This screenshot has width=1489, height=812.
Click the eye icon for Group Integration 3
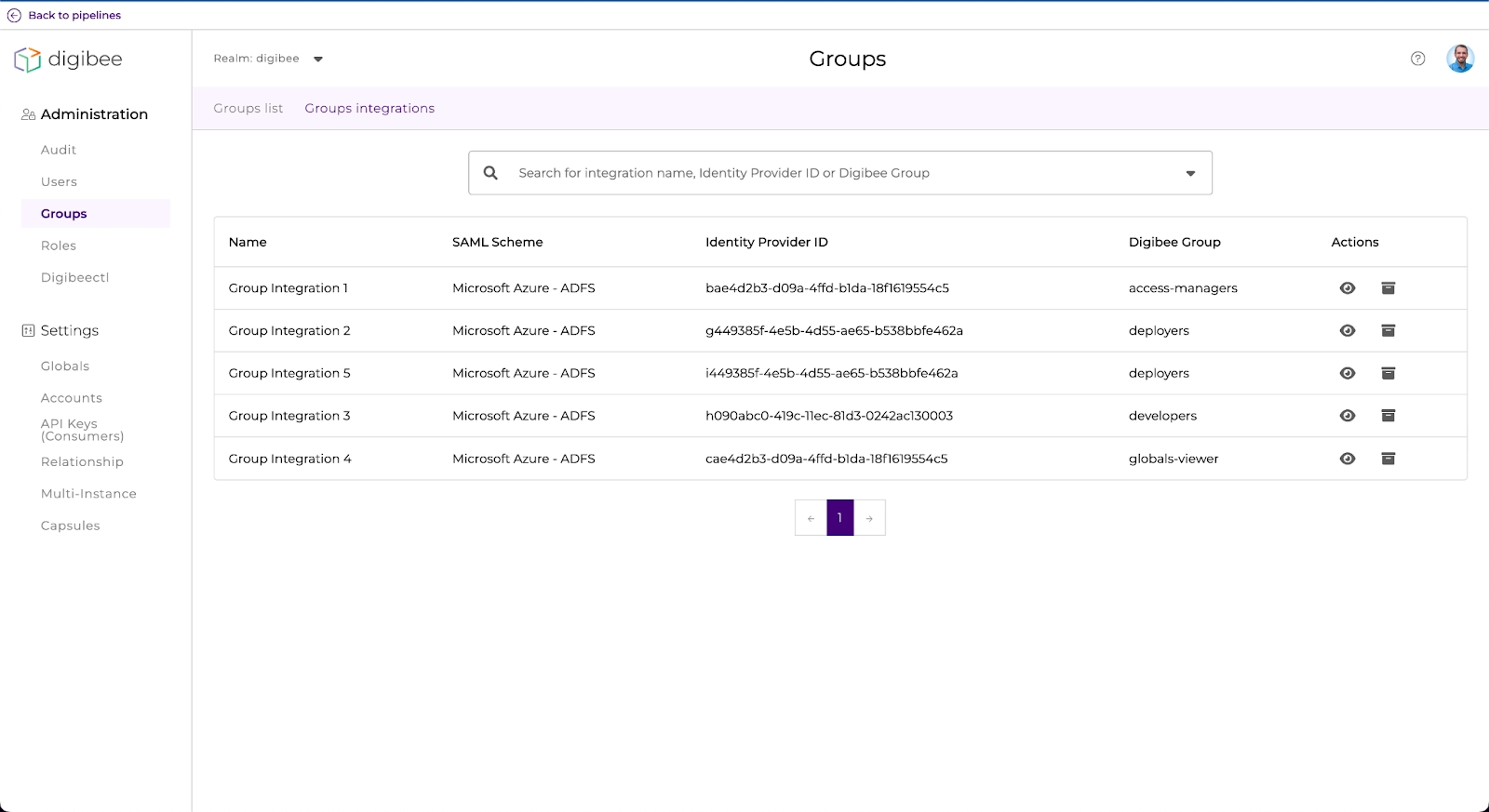pyautogui.click(x=1347, y=416)
